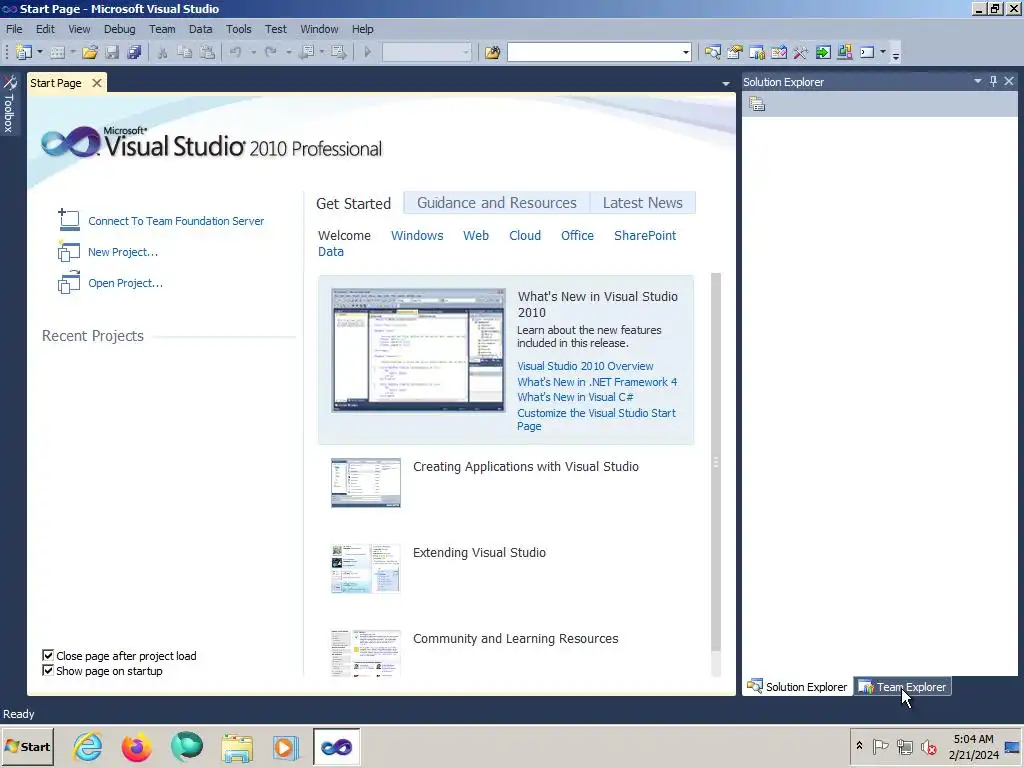Open What's New in Visual C# link

(575, 397)
